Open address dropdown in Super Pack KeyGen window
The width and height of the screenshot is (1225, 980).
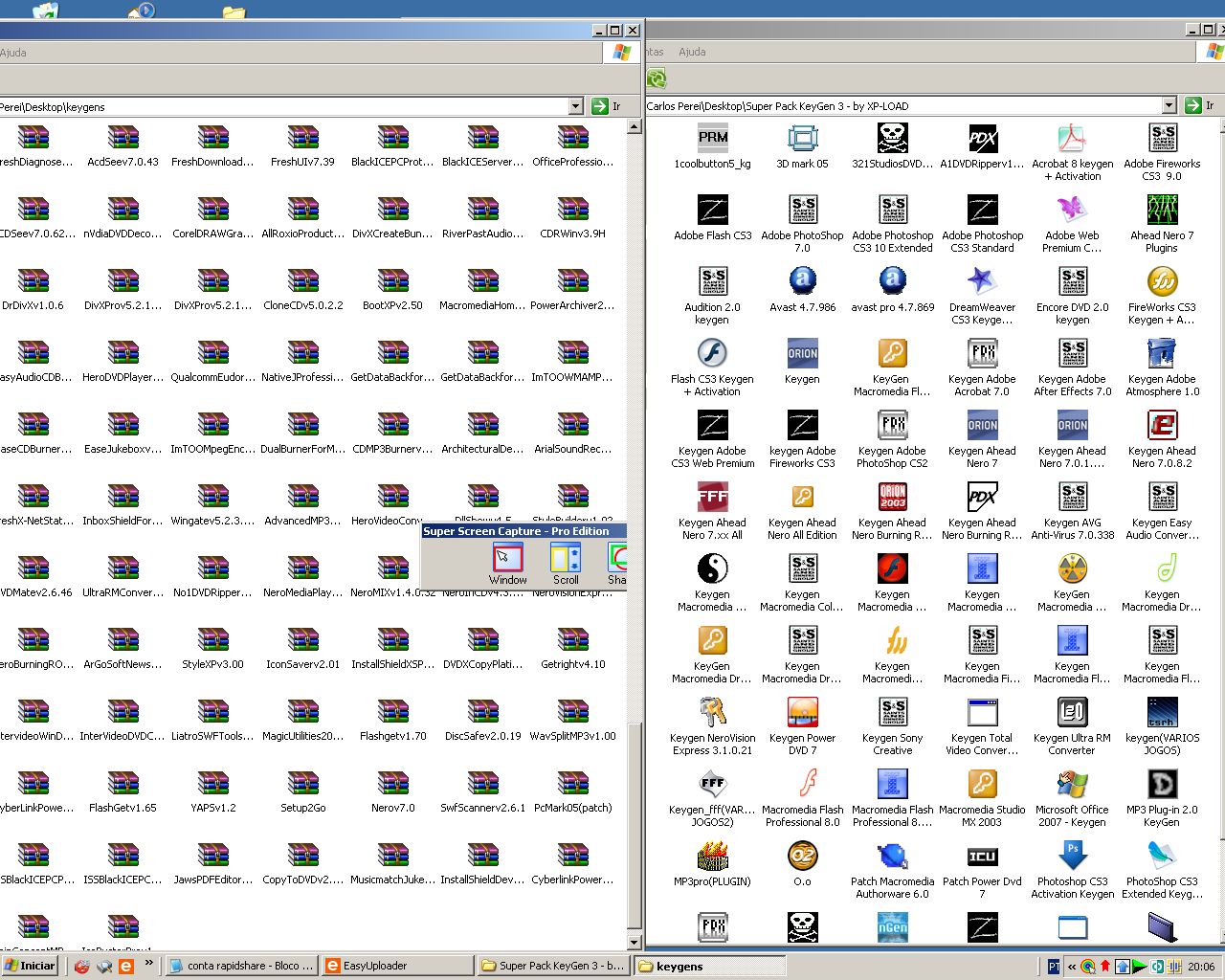point(1169,105)
